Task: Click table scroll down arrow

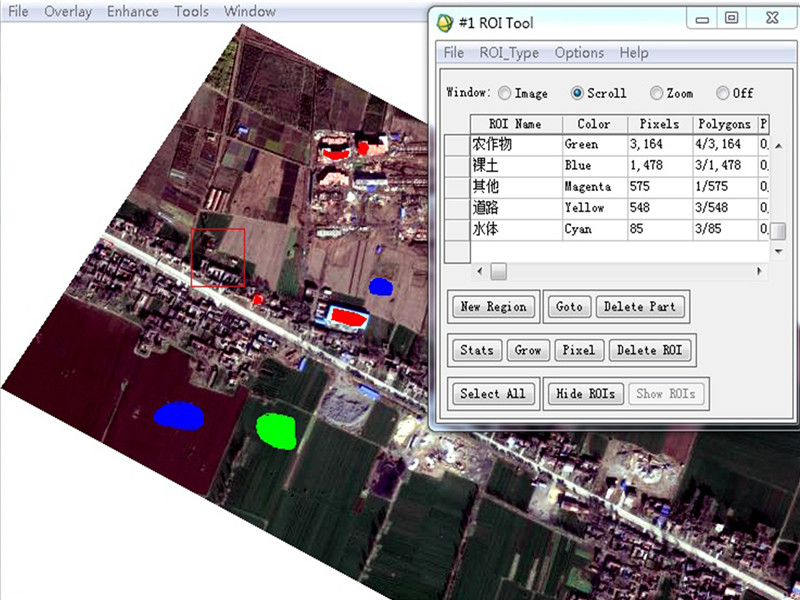Action: 779,251
